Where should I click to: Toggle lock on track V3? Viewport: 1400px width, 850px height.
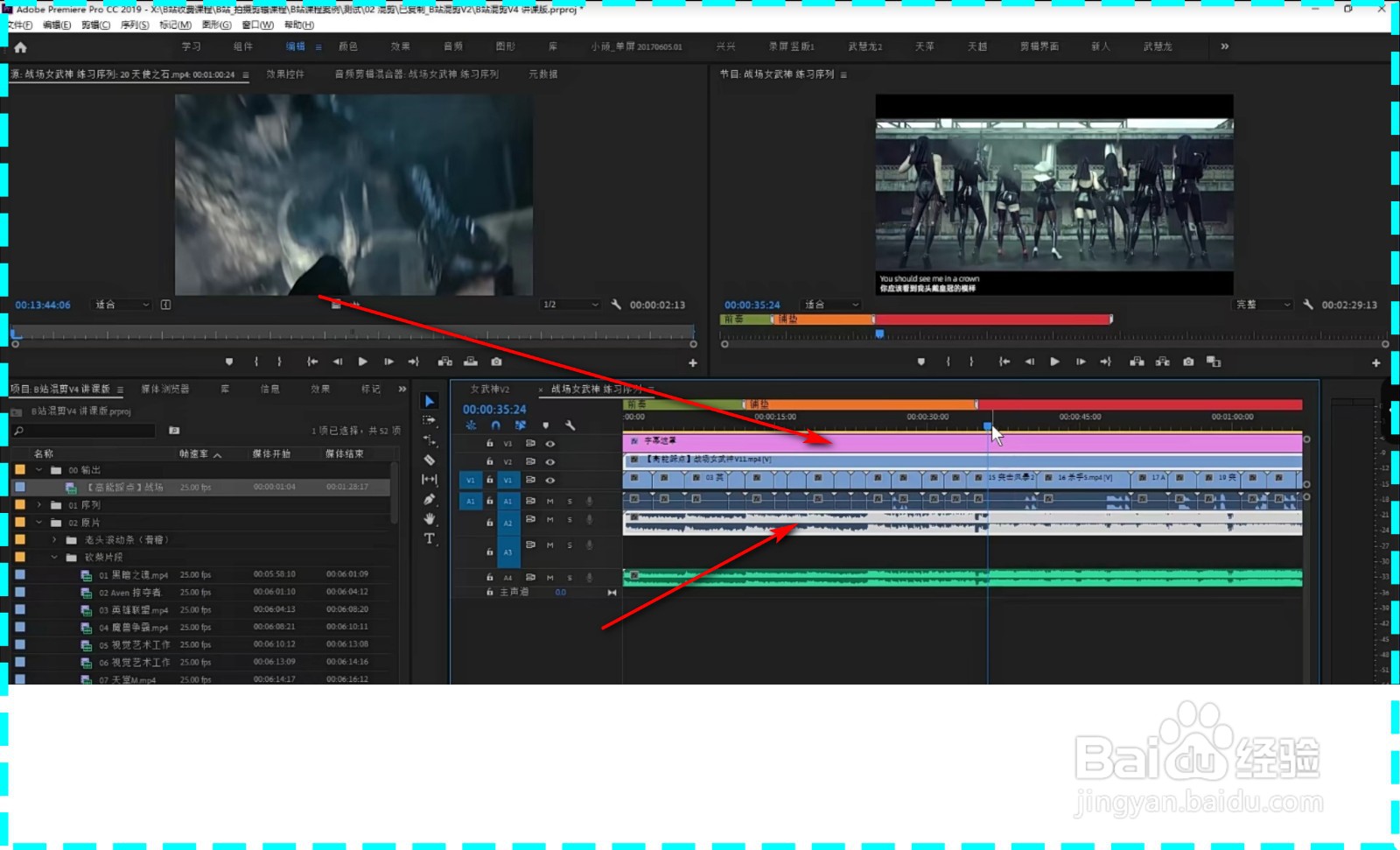tap(489, 444)
